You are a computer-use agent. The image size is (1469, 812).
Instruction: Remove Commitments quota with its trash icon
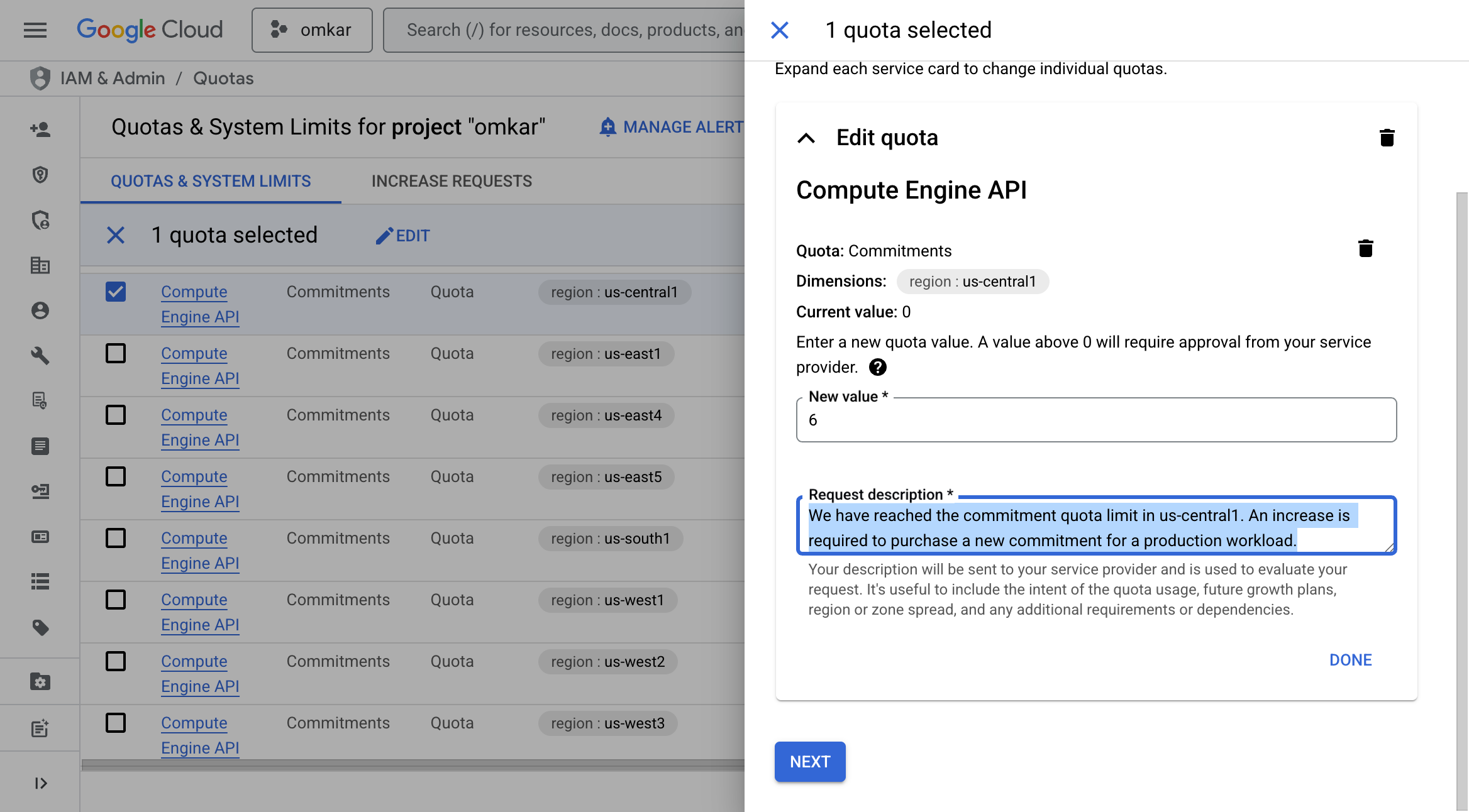(x=1365, y=249)
